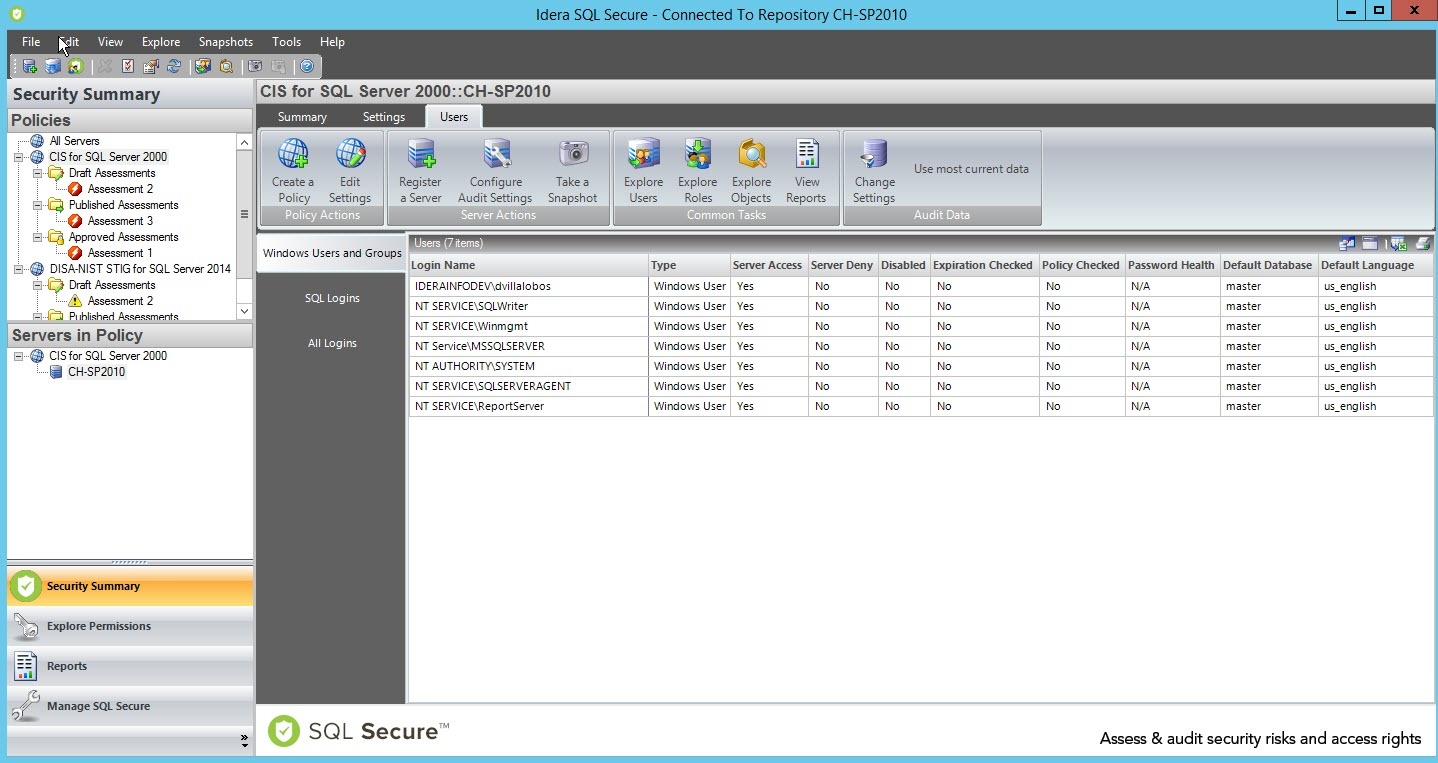Open the Tools menu
Viewport: 1438px width, 763px height.
pyautogui.click(x=286, y=42)
